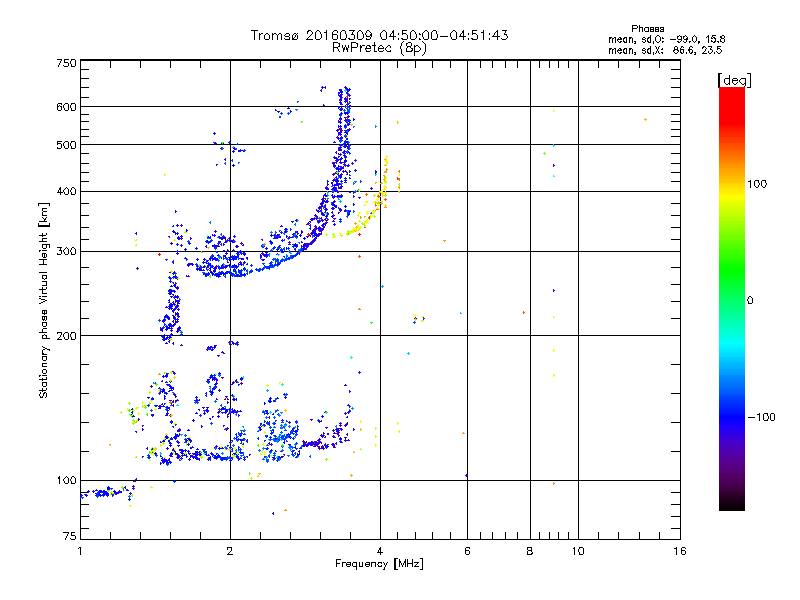Click the y-axis tick value '600'
The height and width of the screenshot is (600, 800).
tap(66, 107)
